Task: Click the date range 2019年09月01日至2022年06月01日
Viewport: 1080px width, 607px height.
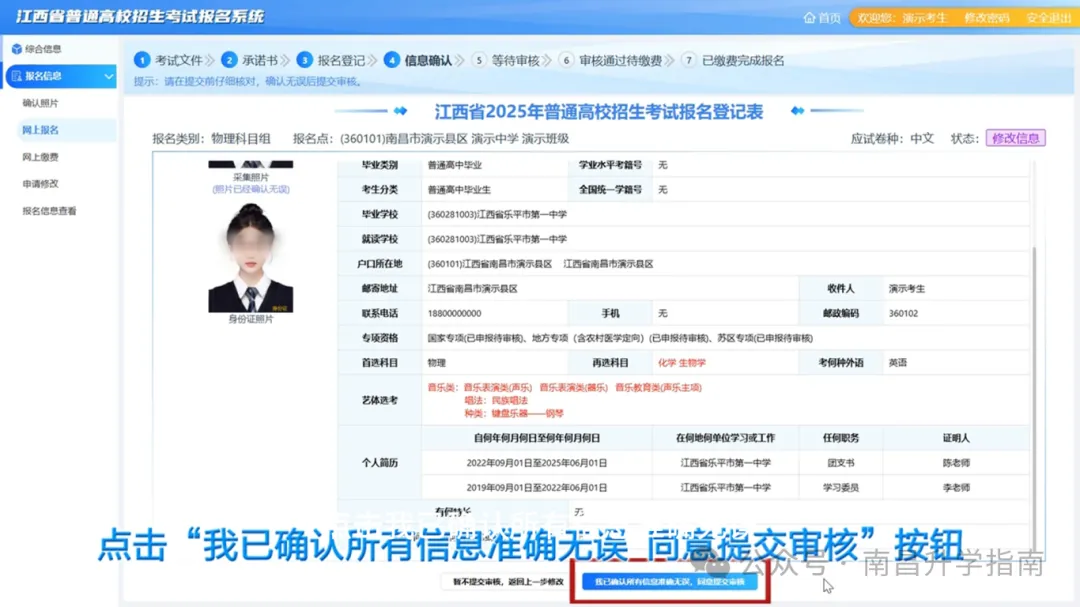Action: coord(537,488)
